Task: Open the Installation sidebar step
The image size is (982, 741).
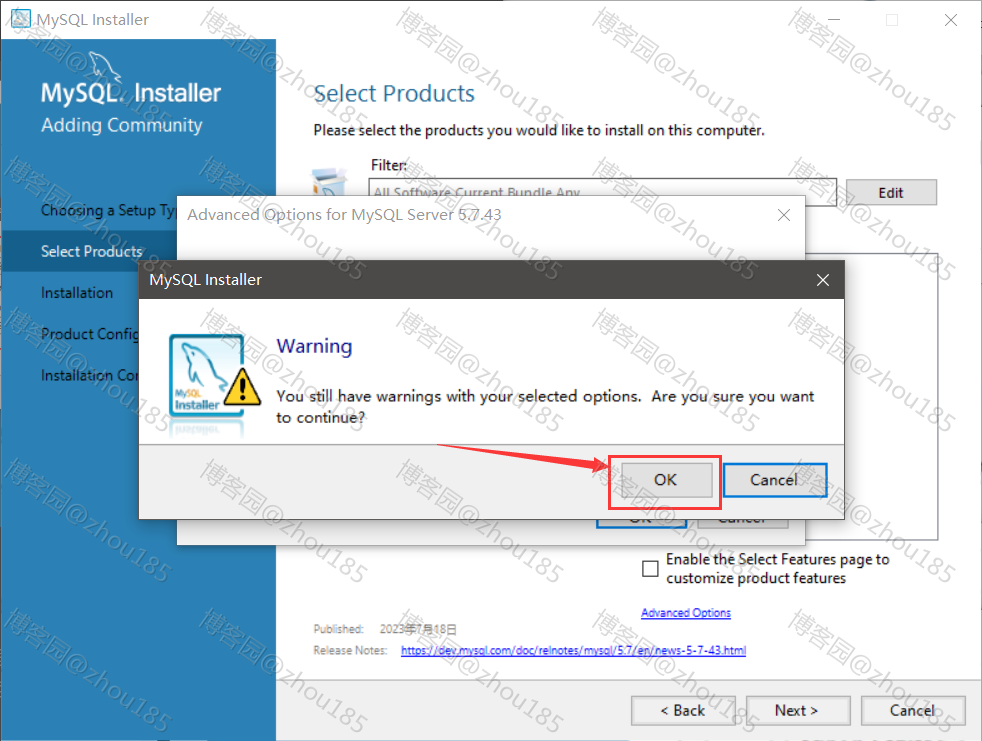Action: (x=77, y=293)
